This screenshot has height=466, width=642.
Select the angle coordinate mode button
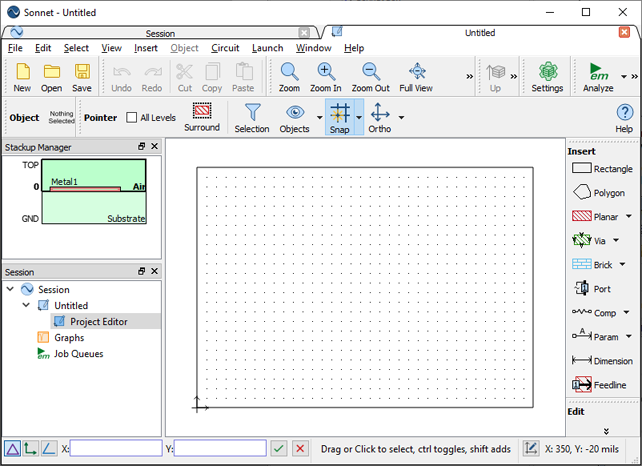[x=49, y=448]
